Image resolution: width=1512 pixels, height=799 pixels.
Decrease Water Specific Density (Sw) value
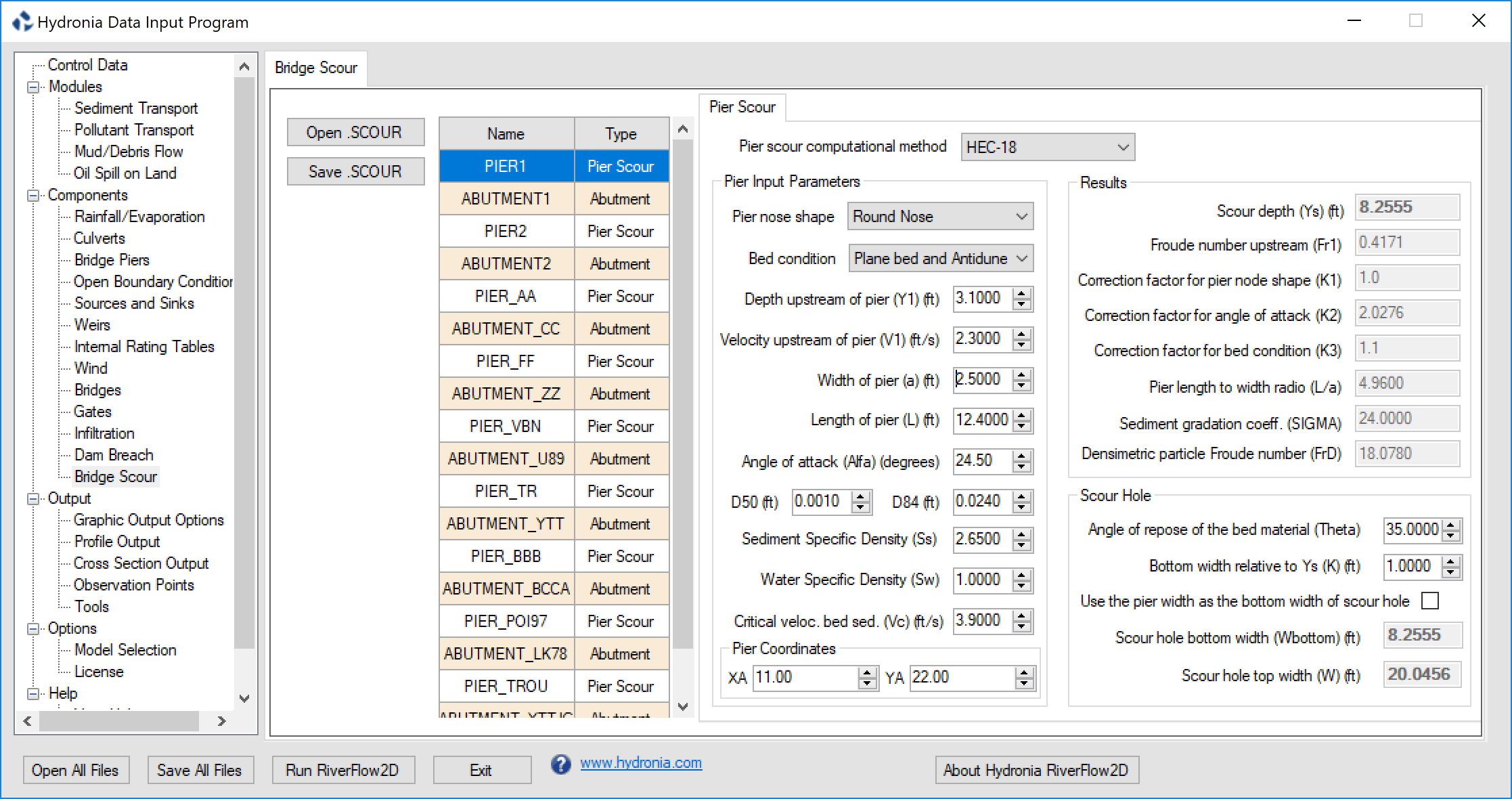coord(1022,586)
